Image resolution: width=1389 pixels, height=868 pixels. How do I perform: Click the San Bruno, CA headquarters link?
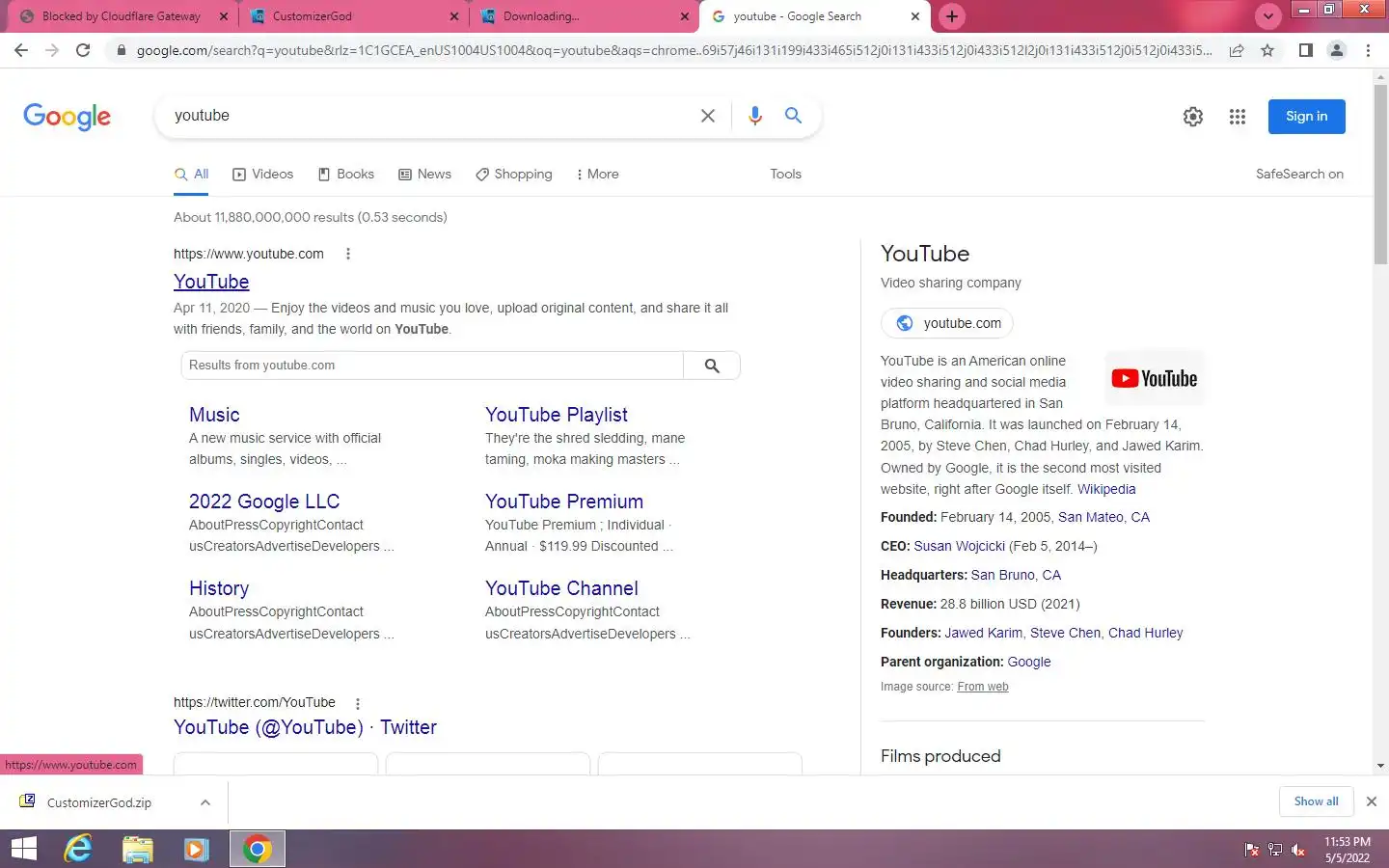tap(1016, 575)
